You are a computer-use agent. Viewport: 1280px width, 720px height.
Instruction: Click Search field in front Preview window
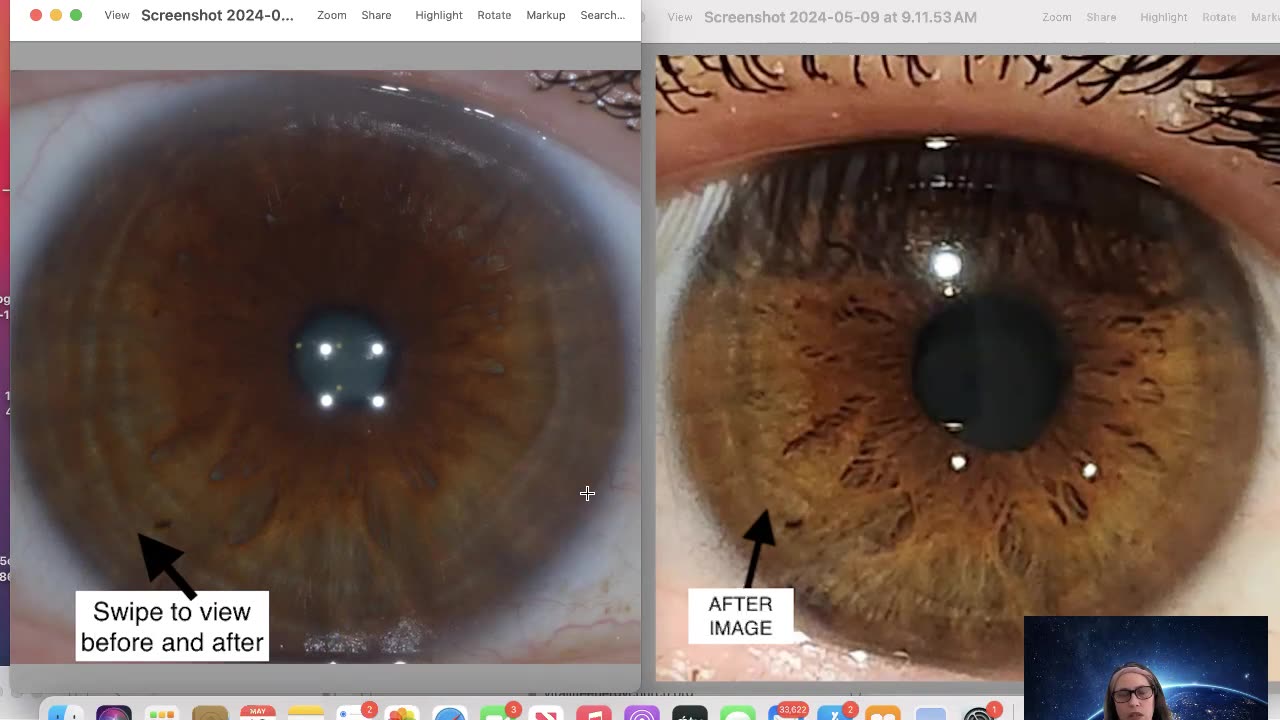coord(603,15)
